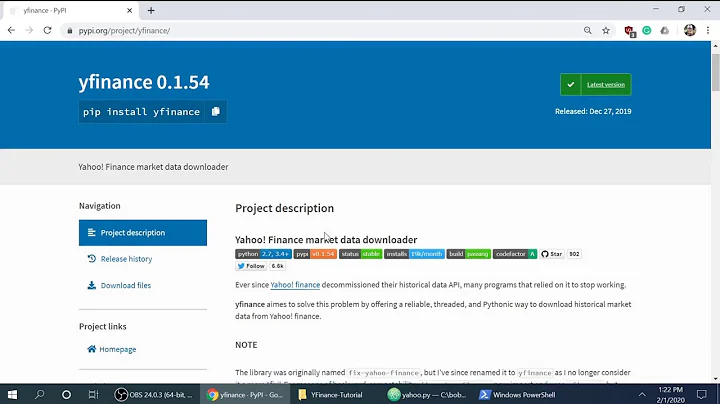Show hidden system tray icons

tap(642, 394)
